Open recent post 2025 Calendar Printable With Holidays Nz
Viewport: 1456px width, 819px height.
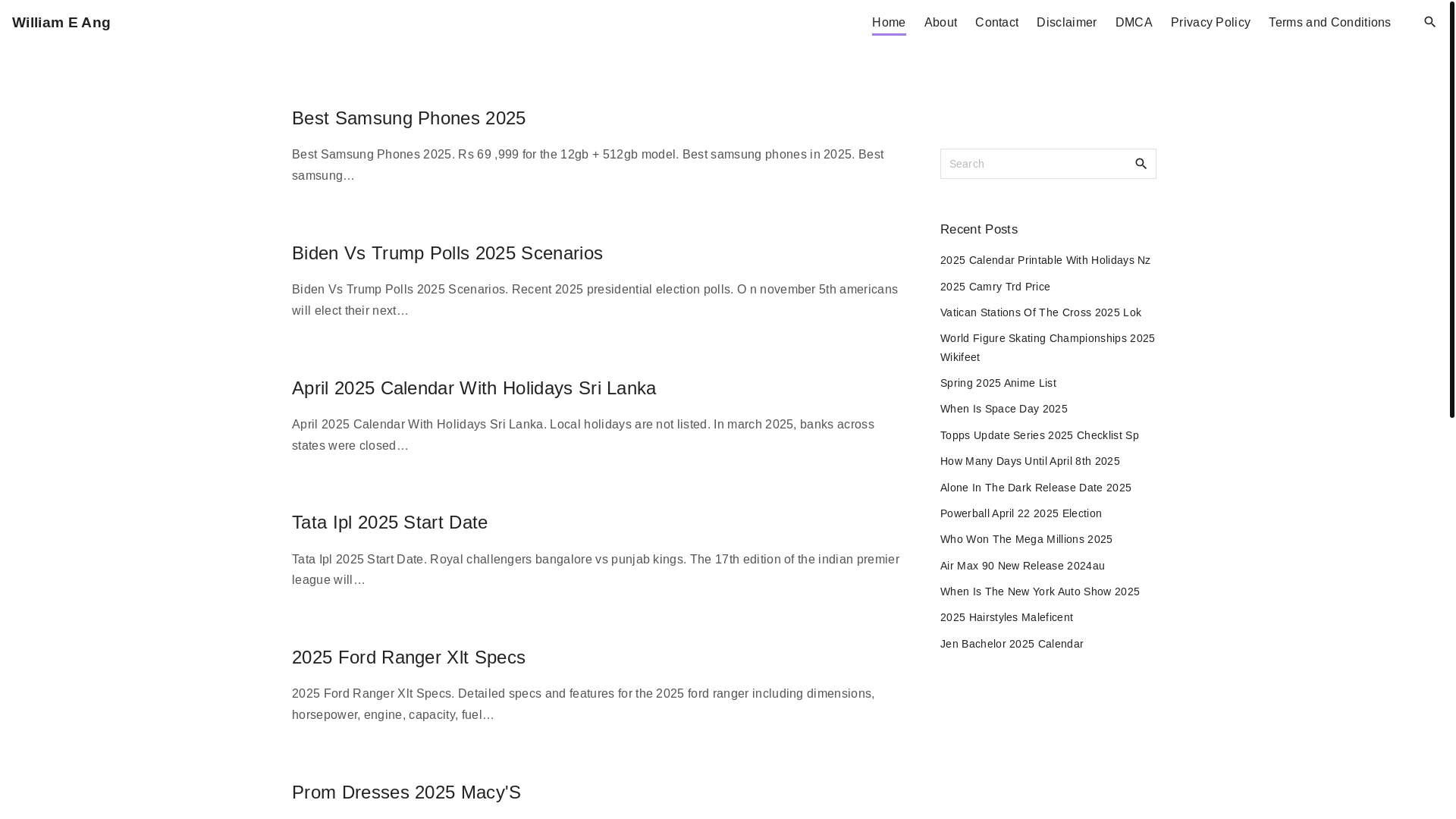coord(1045,260)
